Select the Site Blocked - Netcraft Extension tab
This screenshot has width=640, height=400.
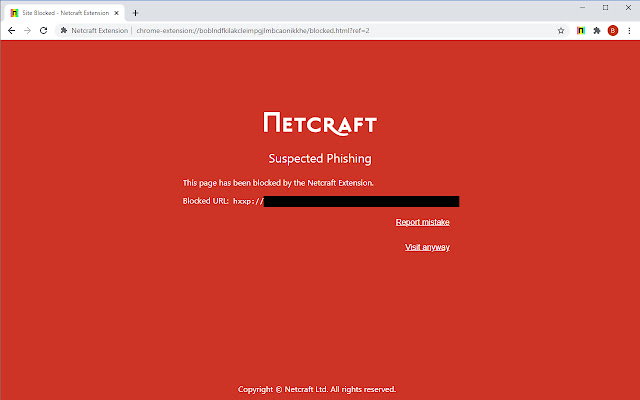click(64, 13)
